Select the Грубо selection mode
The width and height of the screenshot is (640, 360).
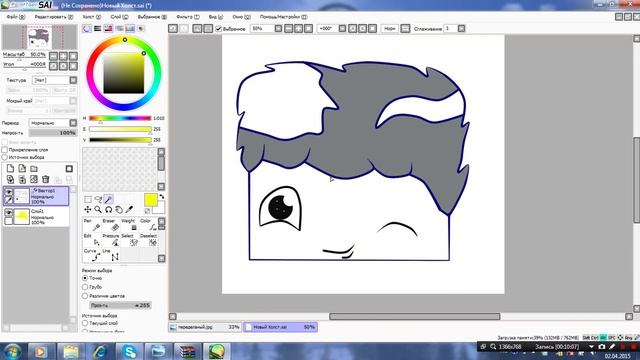(85, 287)
